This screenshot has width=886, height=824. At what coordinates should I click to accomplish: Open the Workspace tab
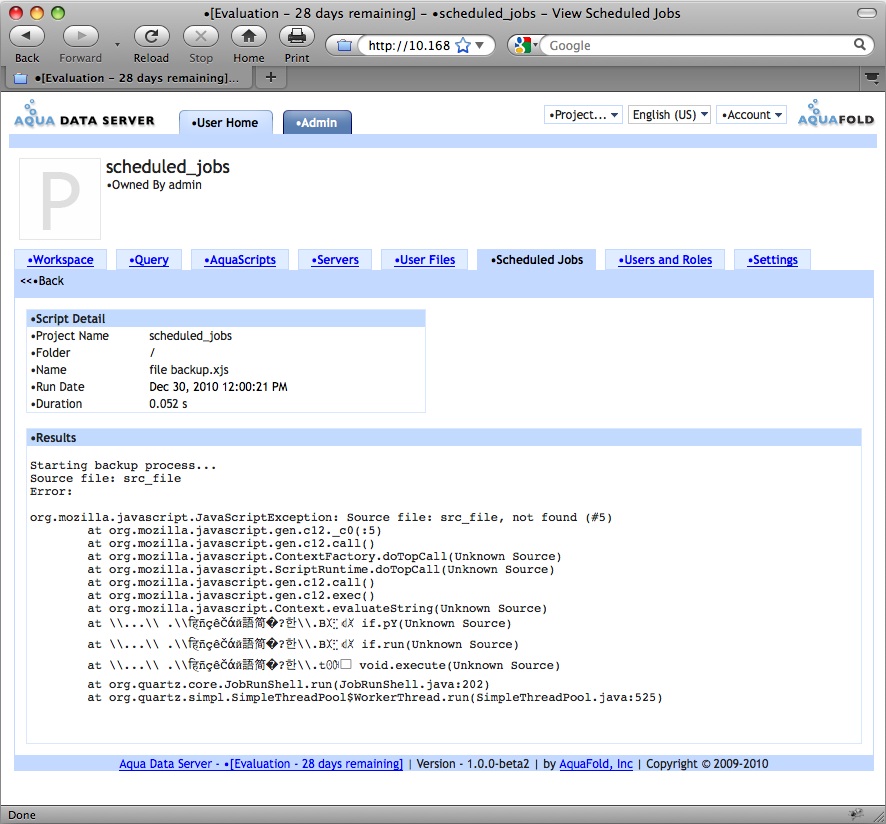60,260
